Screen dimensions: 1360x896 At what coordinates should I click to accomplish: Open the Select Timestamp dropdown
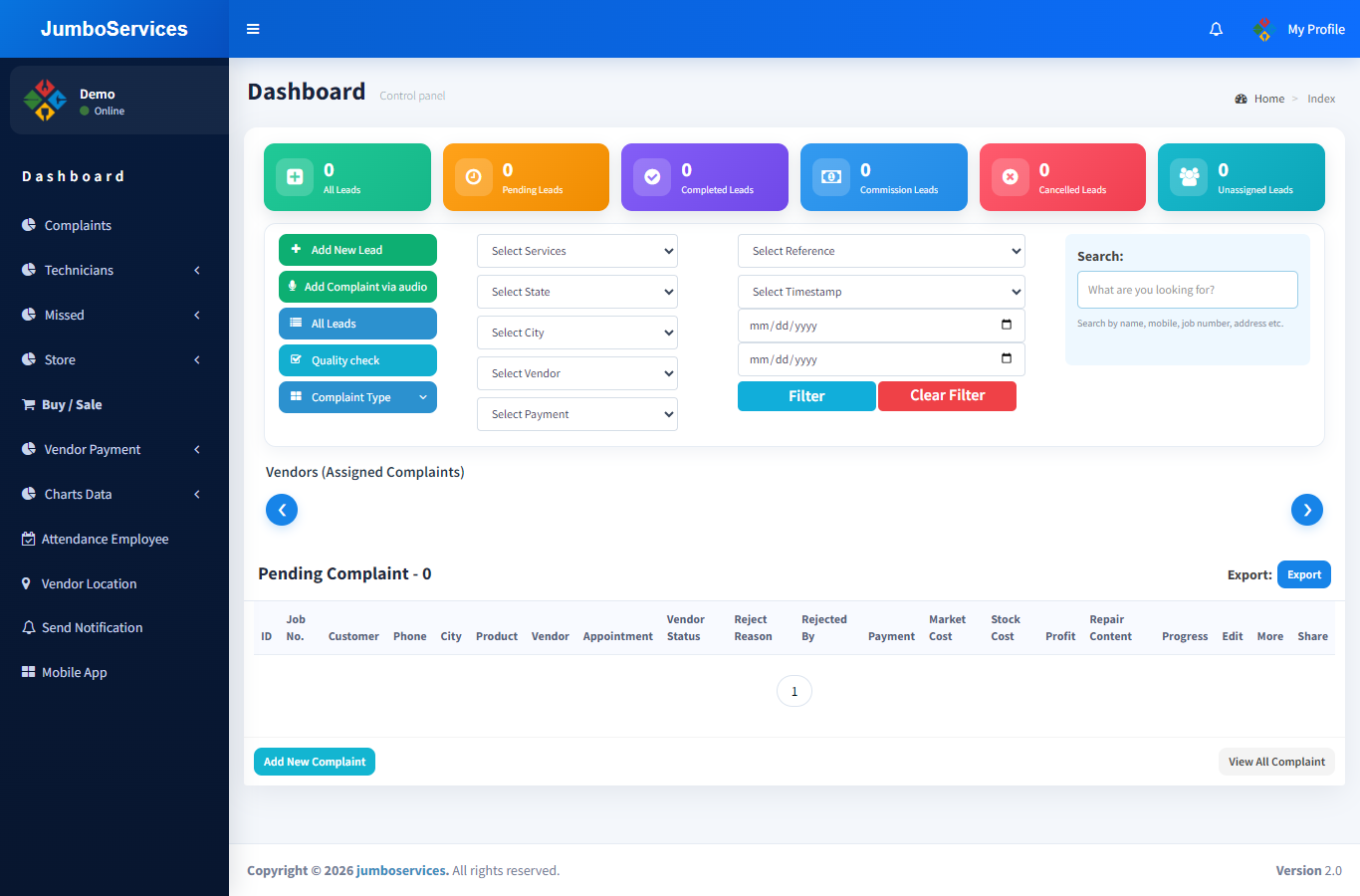[x=881, y=292]
